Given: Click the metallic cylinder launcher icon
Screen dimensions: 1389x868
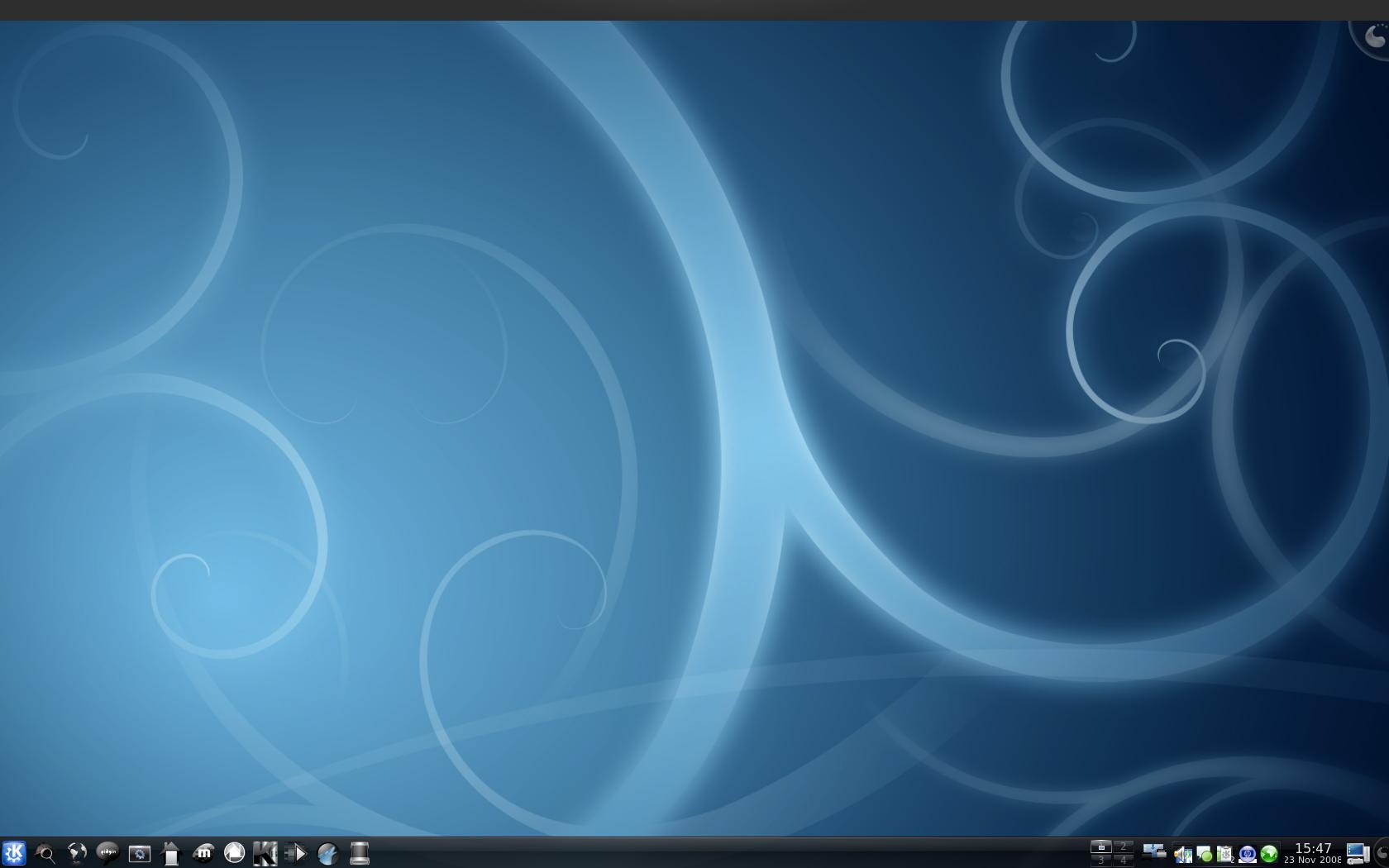Looking at the screenshot, I should (359, 853).
